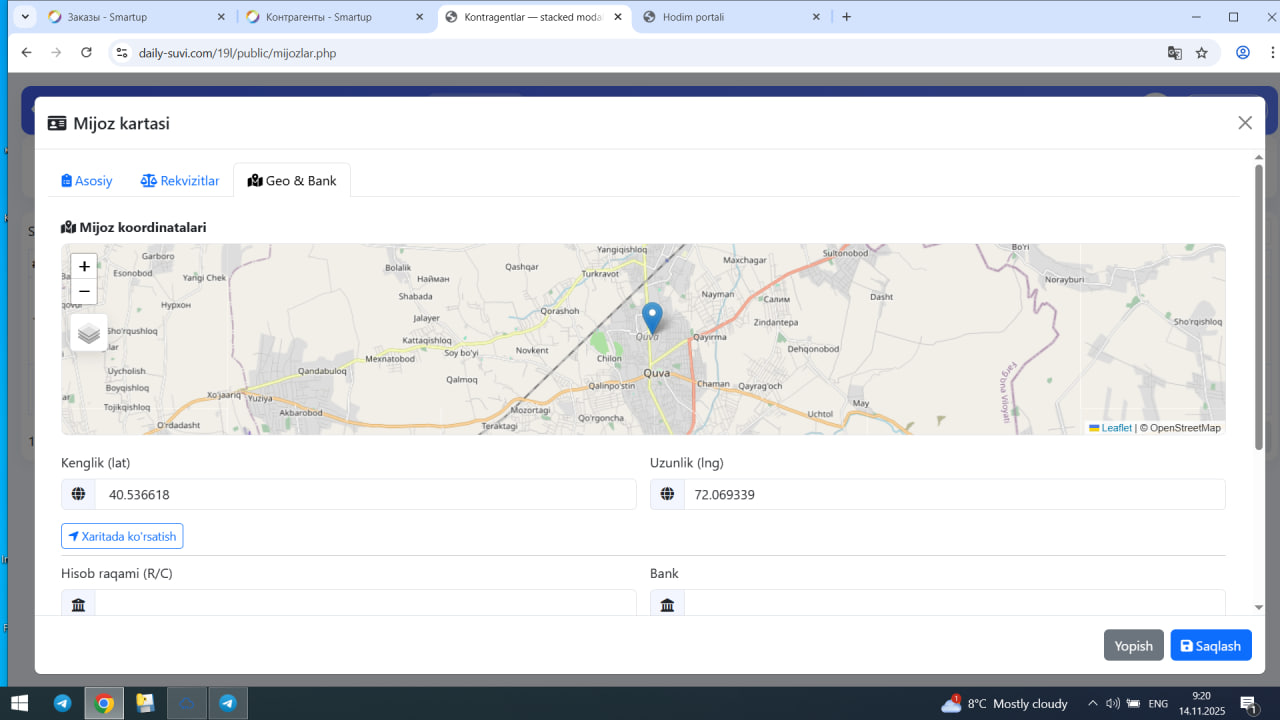Reload the page
Image resolution: width=1280 pixels, height=720 pixels.
pos(86,53)
